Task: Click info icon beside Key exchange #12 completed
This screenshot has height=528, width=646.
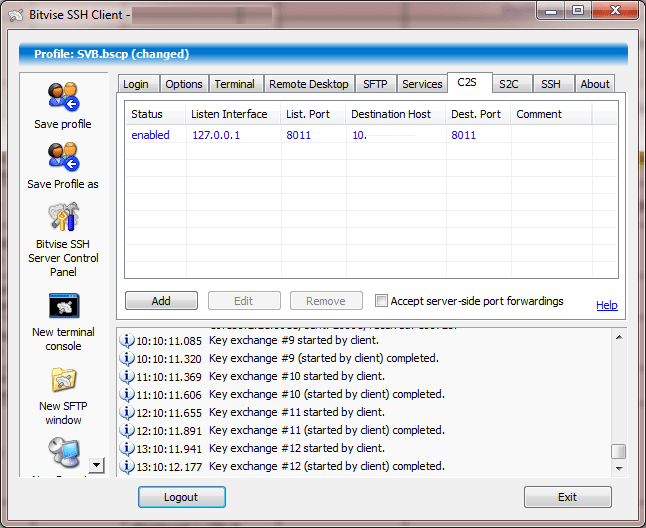Action: [127, 466]
